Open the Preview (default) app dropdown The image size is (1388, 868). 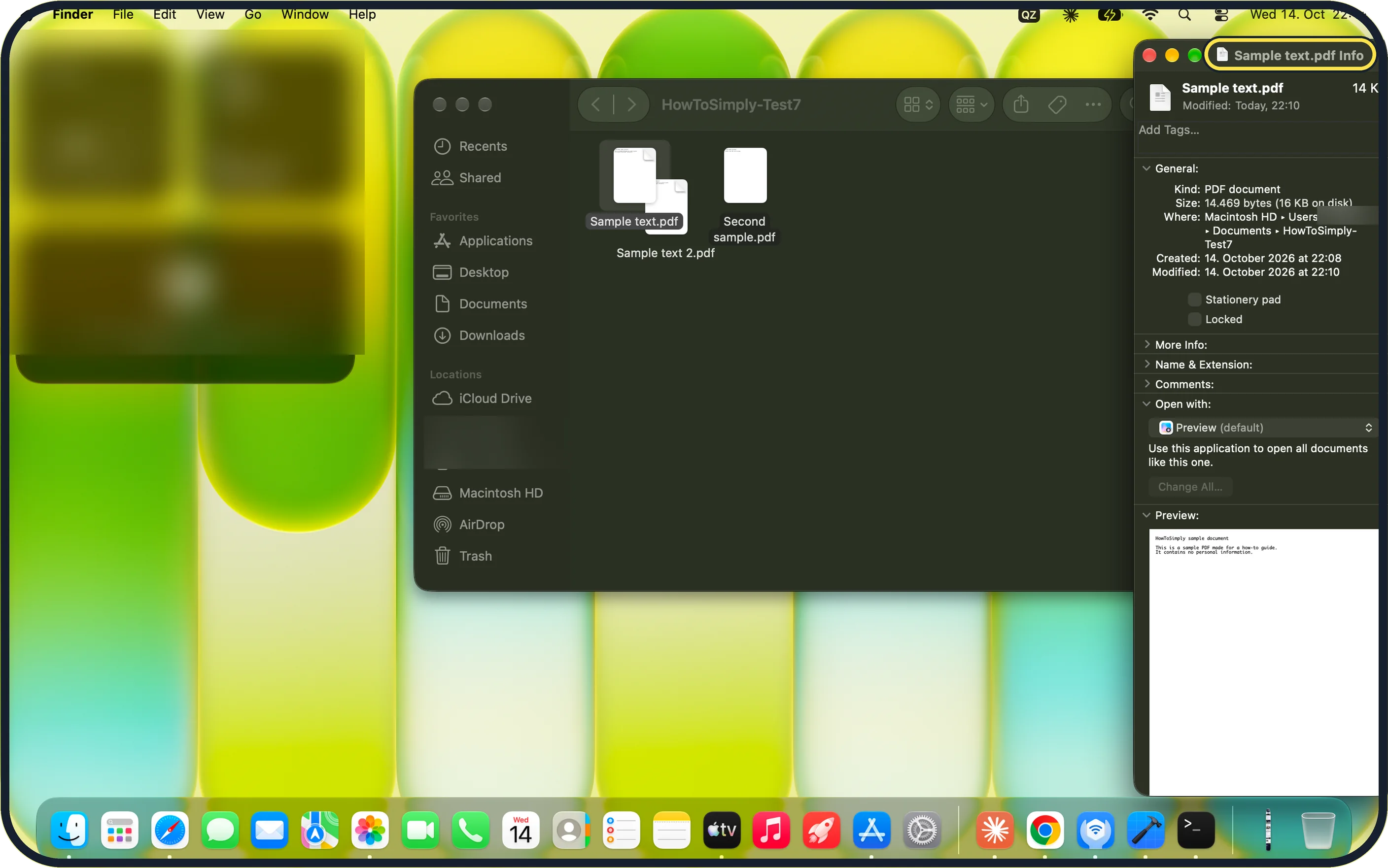[x=1263, y=428]
